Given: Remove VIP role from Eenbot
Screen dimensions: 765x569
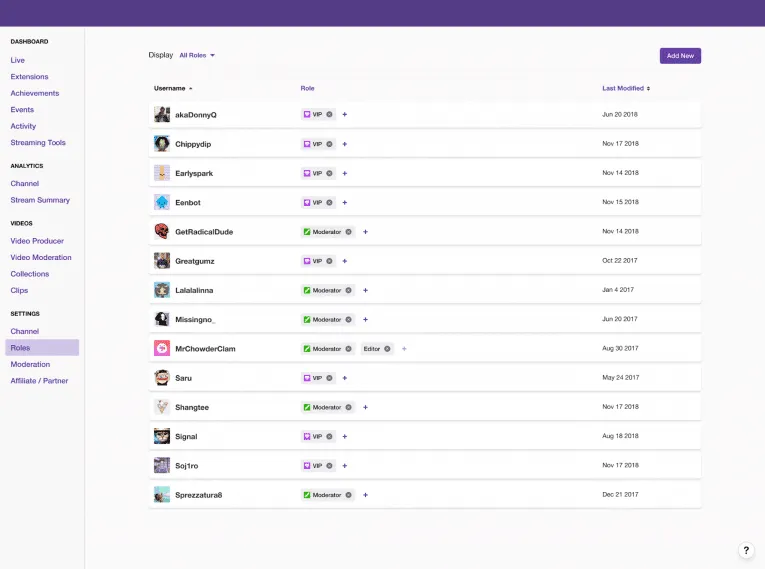Looking at the screenshot, I should coord(329,203).
